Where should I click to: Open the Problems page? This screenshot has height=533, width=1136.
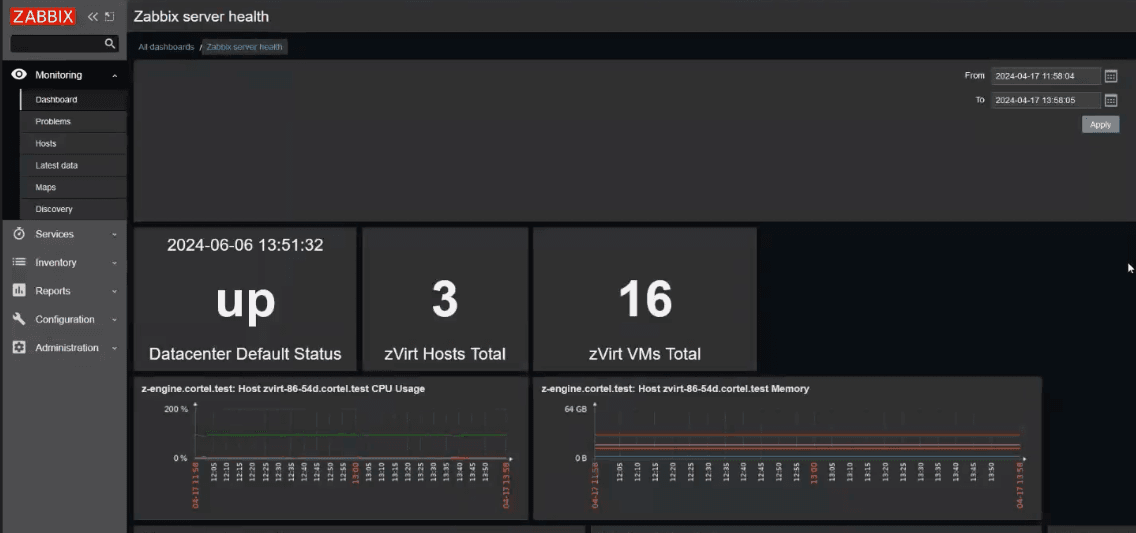pyautogui.click(x=53, y=122)
